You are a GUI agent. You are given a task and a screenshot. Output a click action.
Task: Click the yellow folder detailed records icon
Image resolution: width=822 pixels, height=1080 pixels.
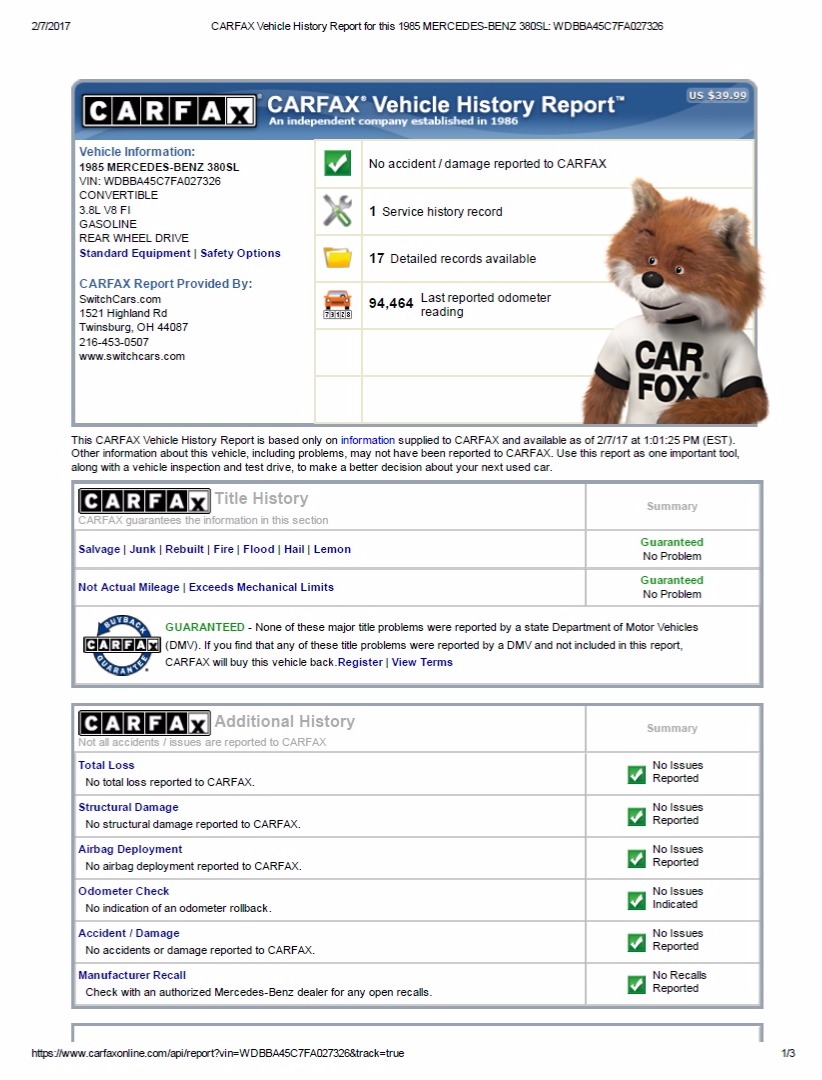point(338,258)
